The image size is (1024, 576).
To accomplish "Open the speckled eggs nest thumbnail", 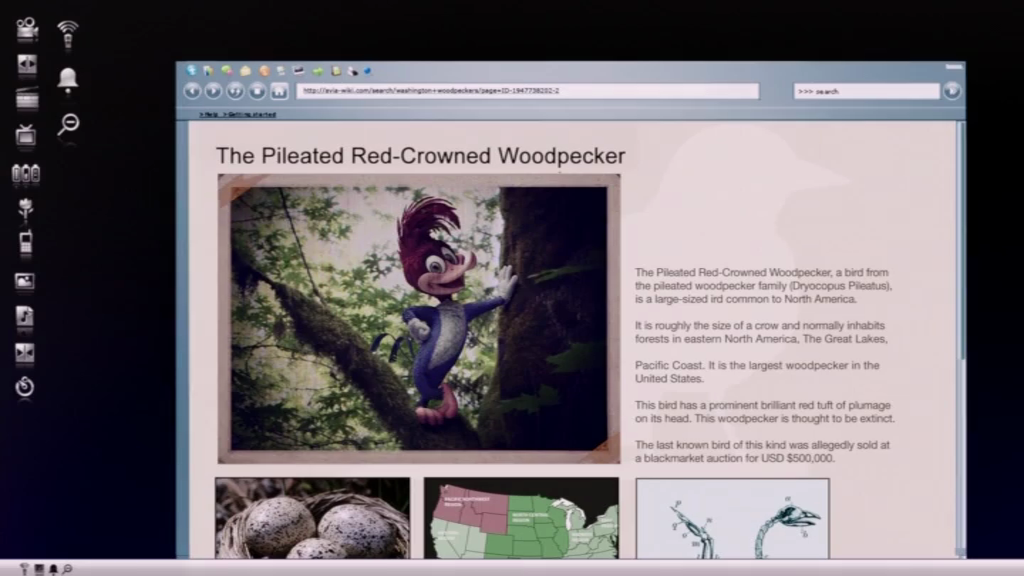I will (x=313, y=518).
